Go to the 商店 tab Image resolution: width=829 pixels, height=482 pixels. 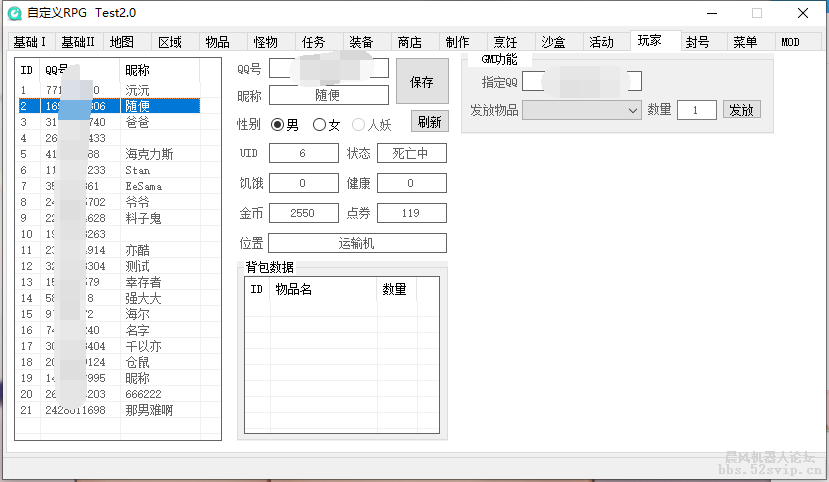point(409,42)
